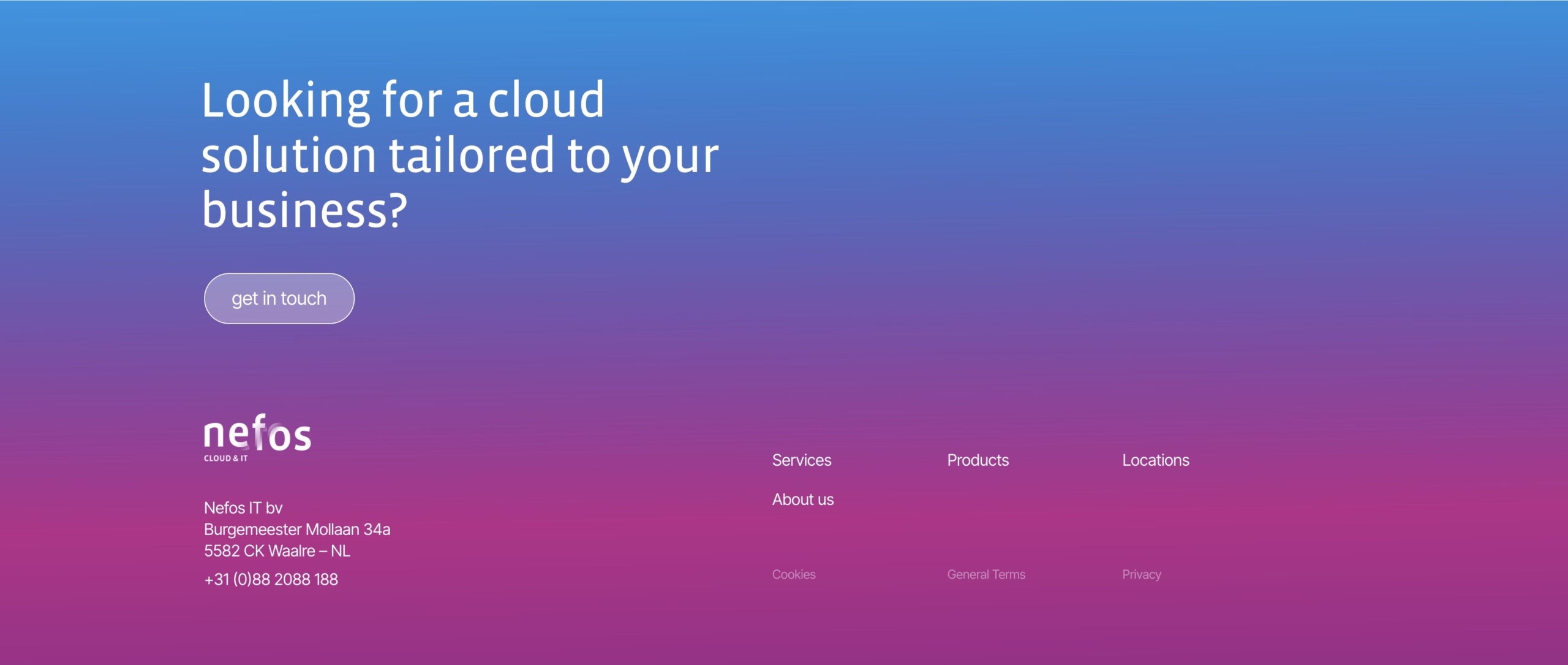View the General Terms link

pyautogui.click(x=986, y=574)
